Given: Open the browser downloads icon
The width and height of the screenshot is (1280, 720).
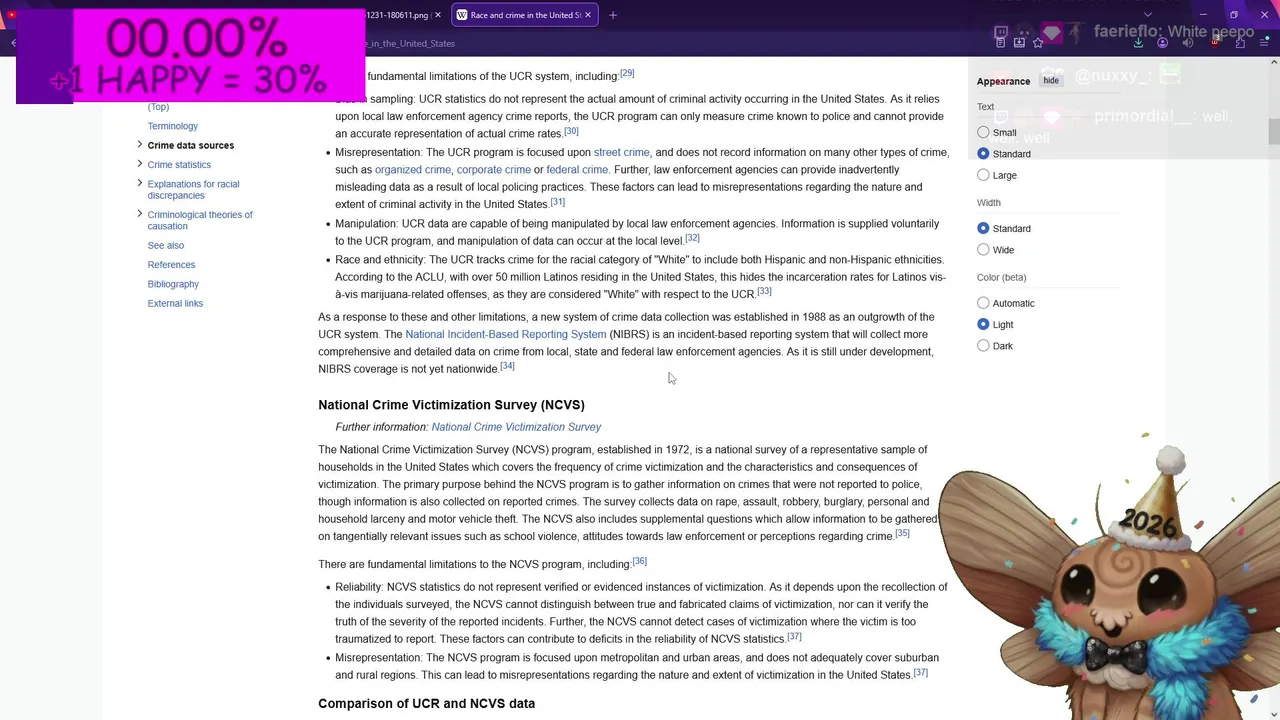Looking at the screenshot, I should click(1138, 43).
